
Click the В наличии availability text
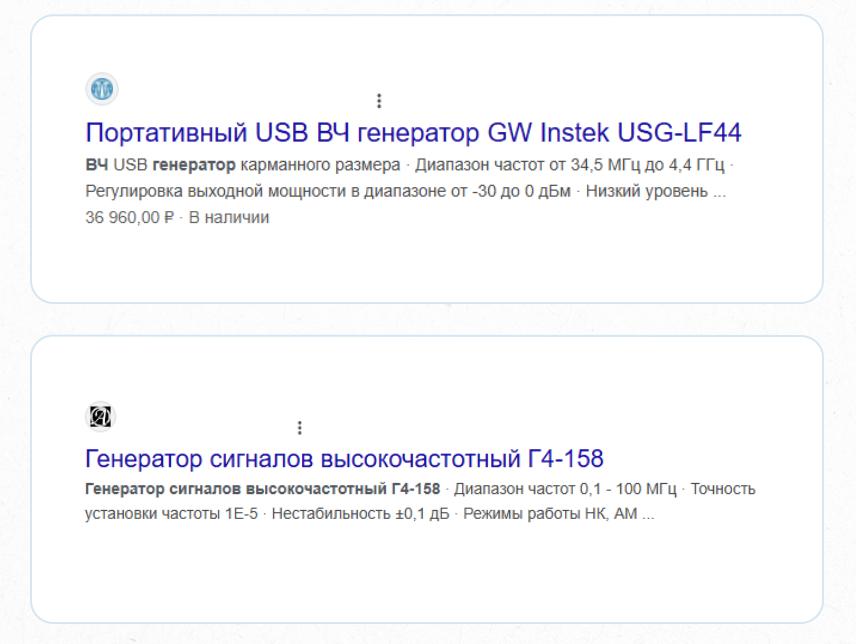(x=229, y=217)
